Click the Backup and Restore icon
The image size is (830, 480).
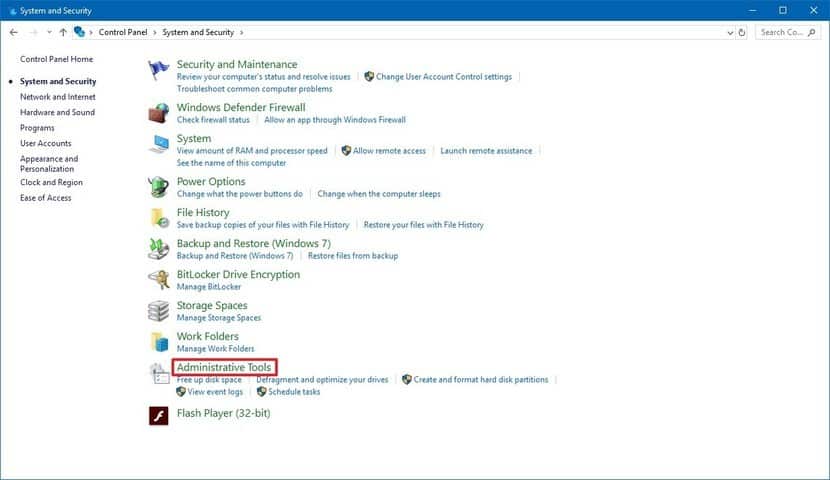(x=159, y=249)
